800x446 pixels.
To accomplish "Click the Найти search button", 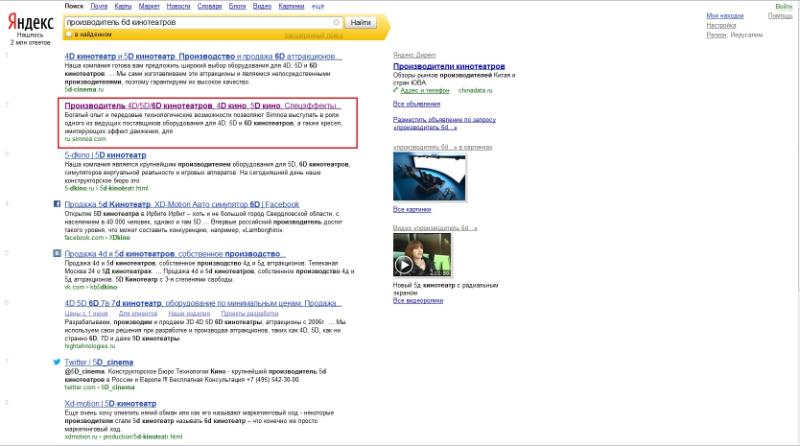I will 361,22.
